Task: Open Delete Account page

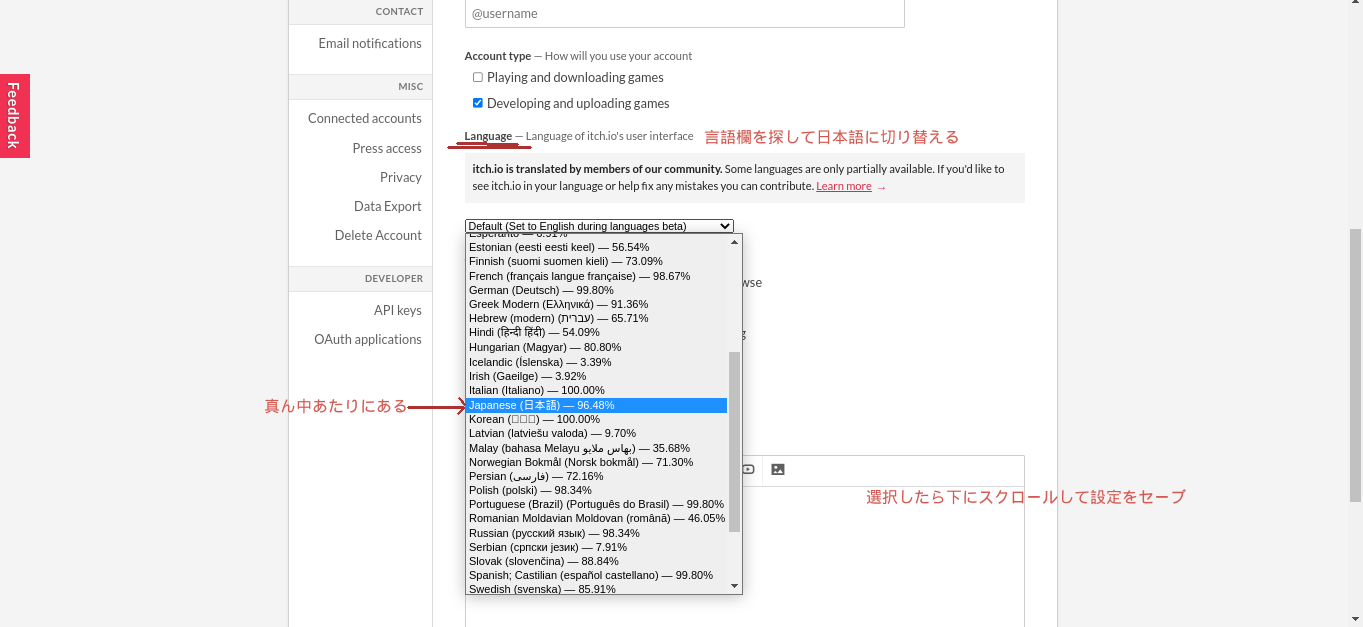Action: pyautogui.click(x=378, y=235)
